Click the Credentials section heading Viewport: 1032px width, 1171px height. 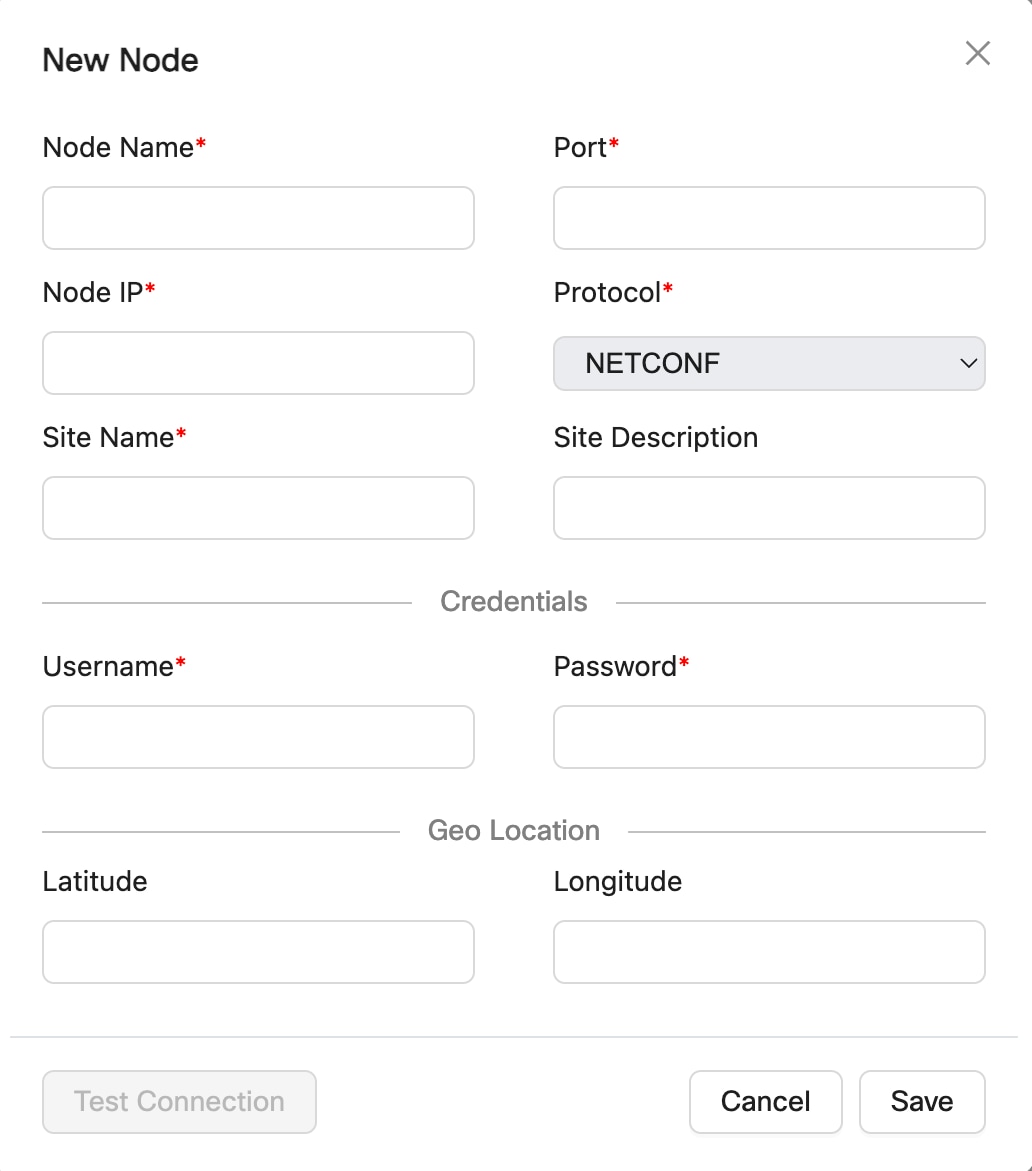[x=514, y=602]
